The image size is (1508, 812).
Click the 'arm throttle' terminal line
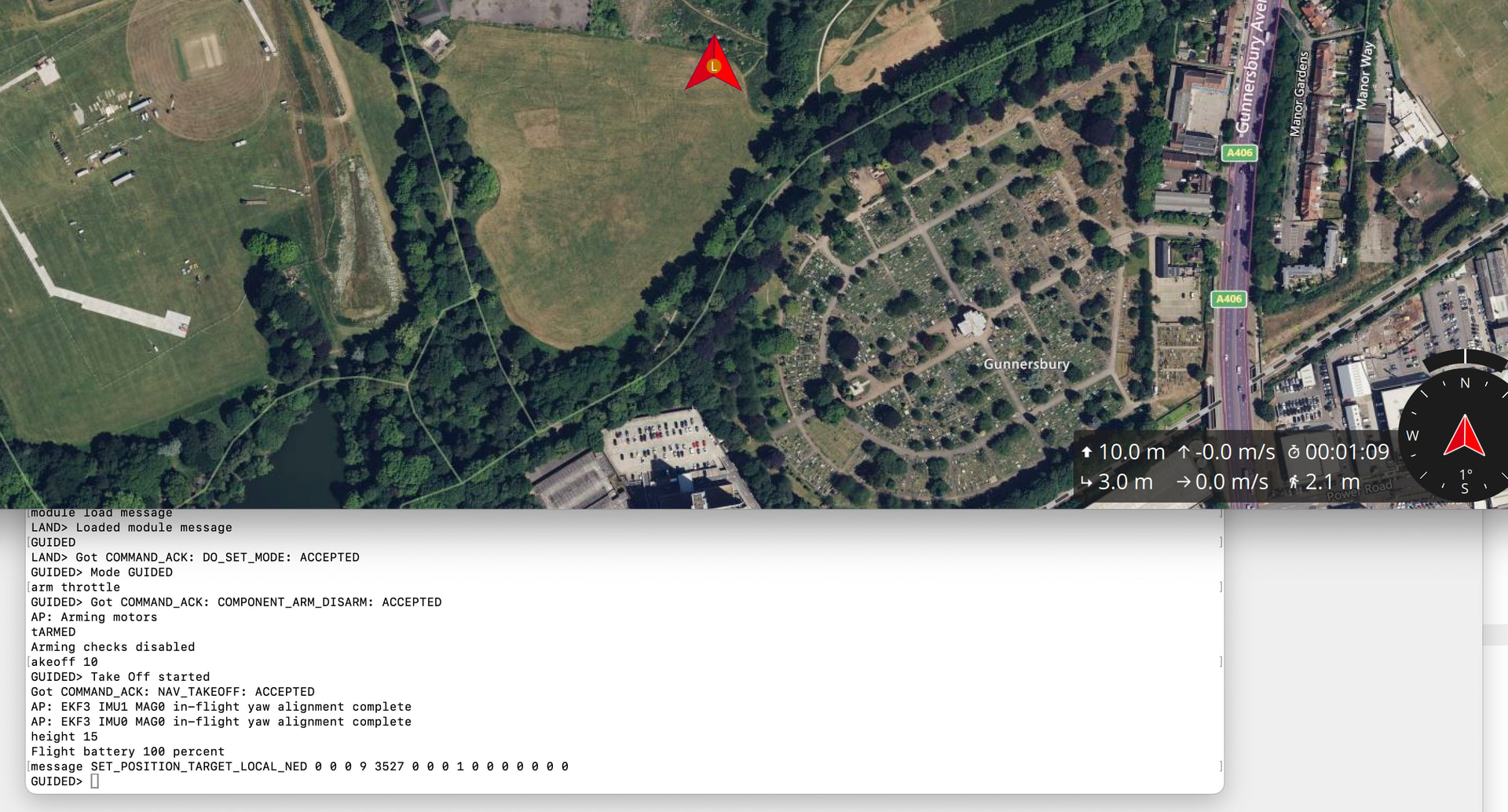[75, 587]
